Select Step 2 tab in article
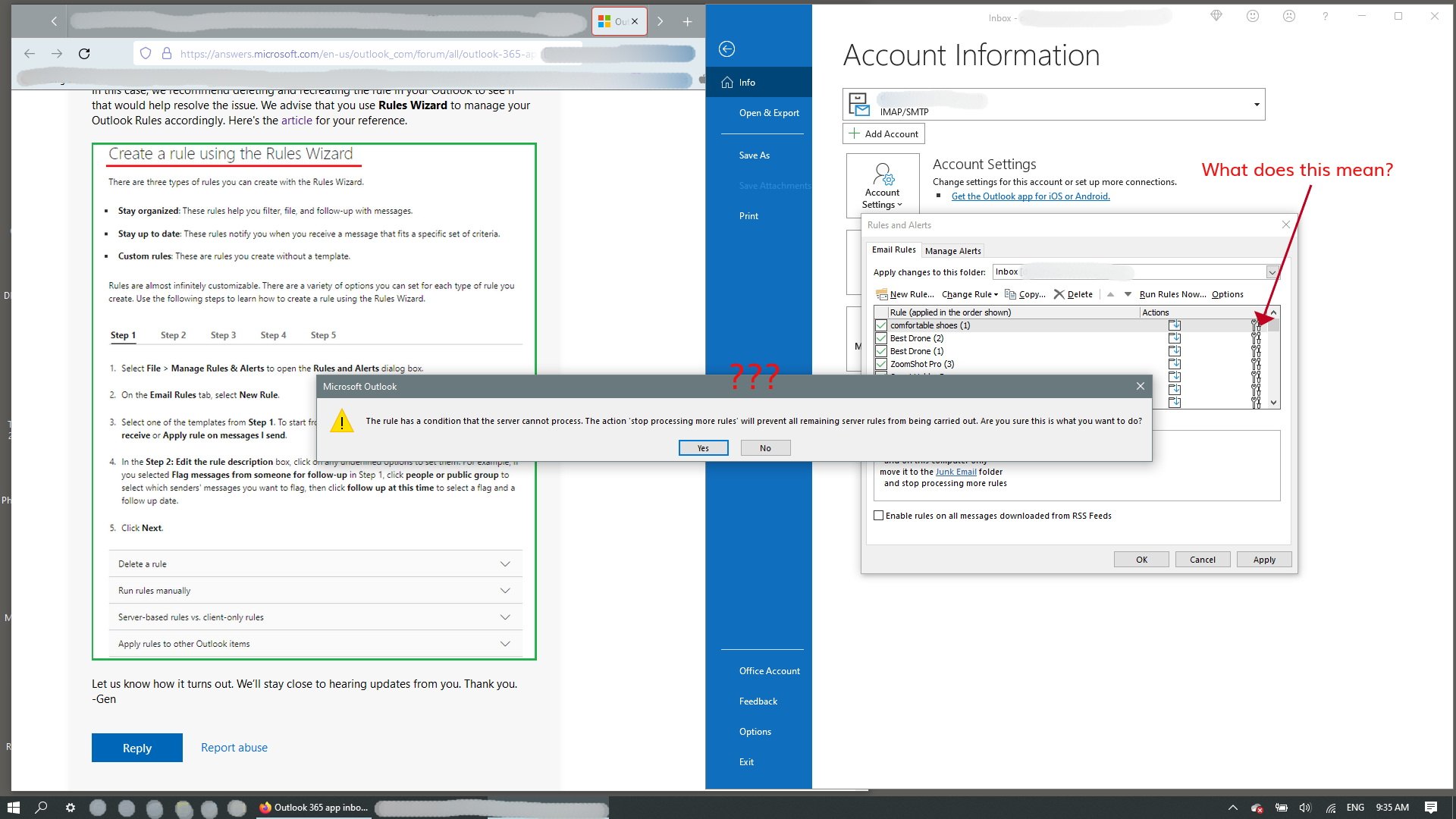 173,335
